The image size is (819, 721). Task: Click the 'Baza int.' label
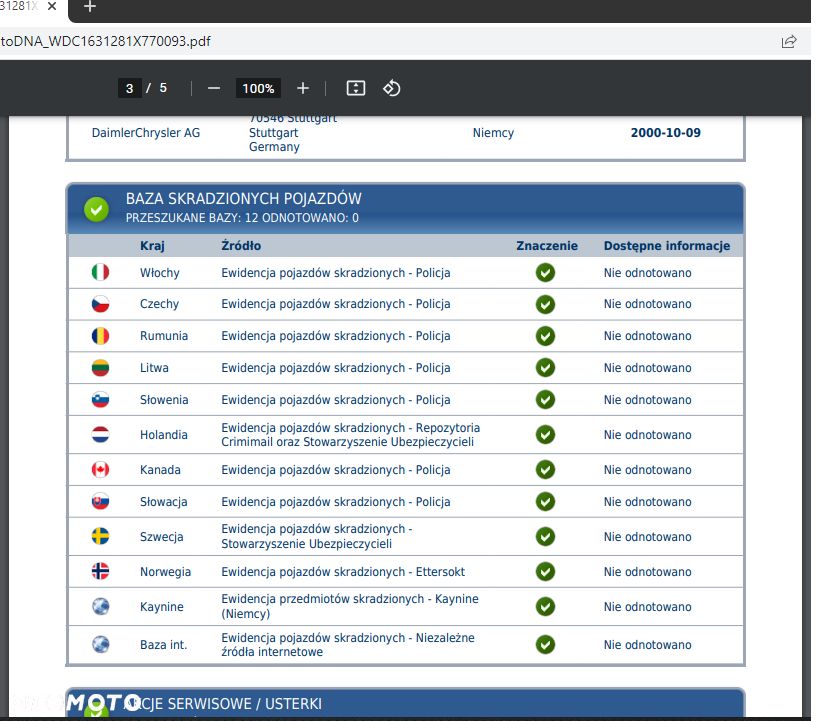163,645
